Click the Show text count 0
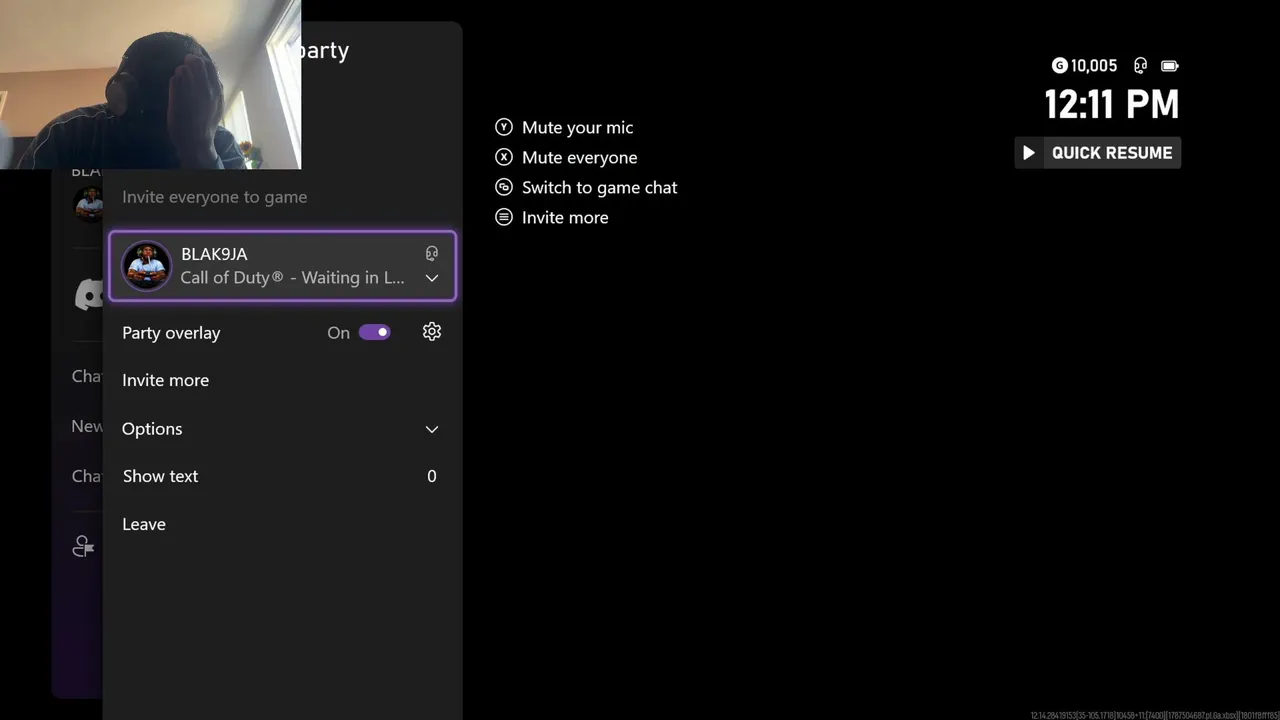Screen dimensions: 1280x720 point(432,476)
